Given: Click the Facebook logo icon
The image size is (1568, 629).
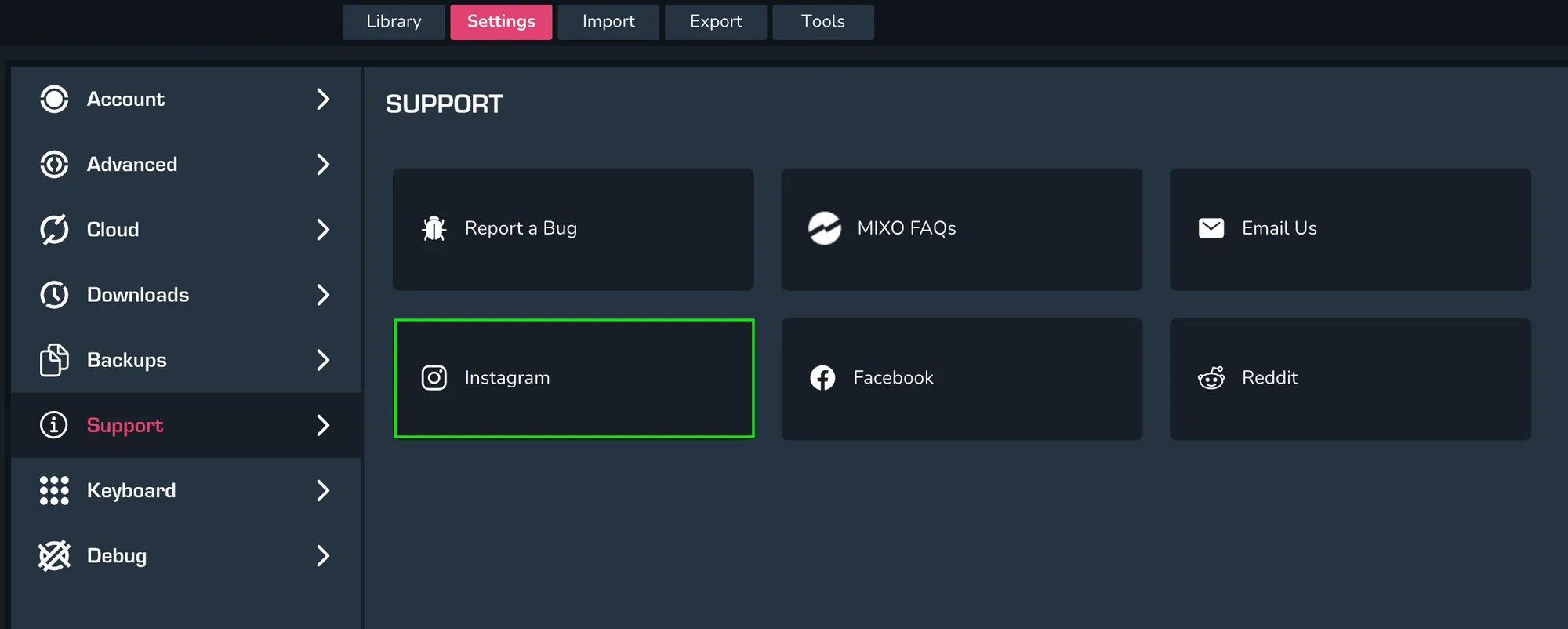Looking at the screenshot, I should pyautogui.click(x=822, y=378).
